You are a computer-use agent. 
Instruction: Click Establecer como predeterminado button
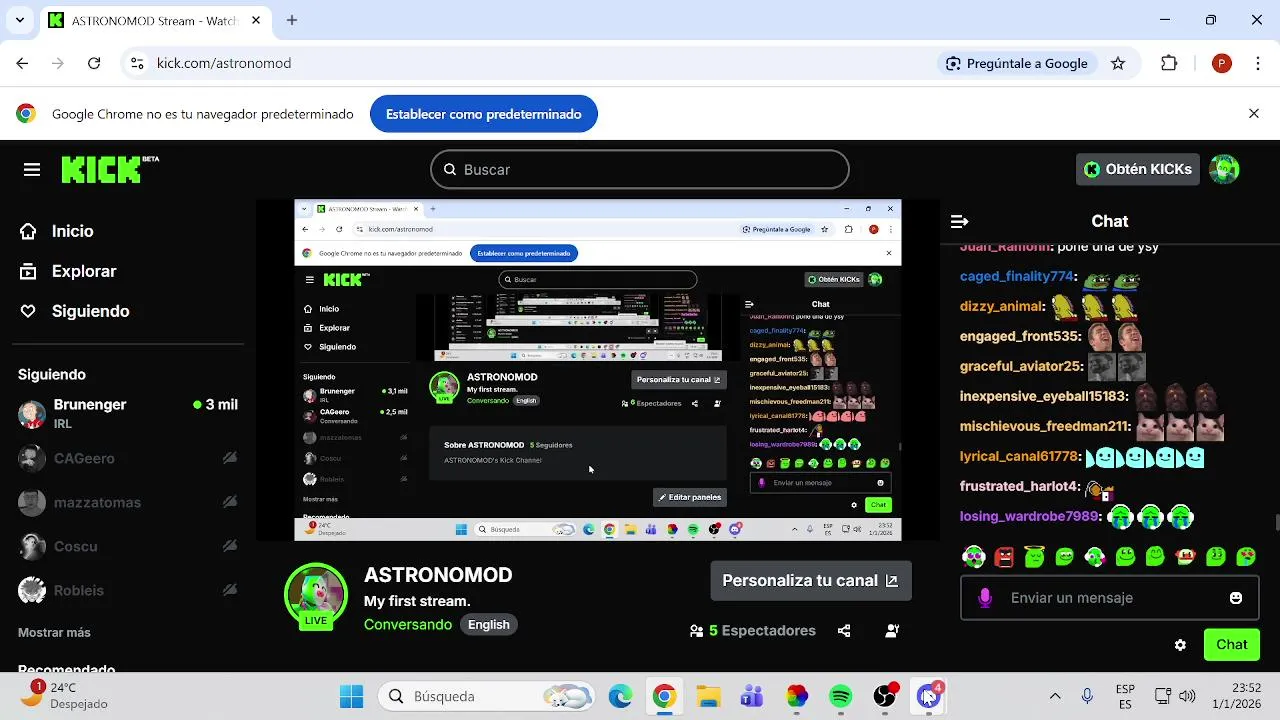(x=484, y=114)
